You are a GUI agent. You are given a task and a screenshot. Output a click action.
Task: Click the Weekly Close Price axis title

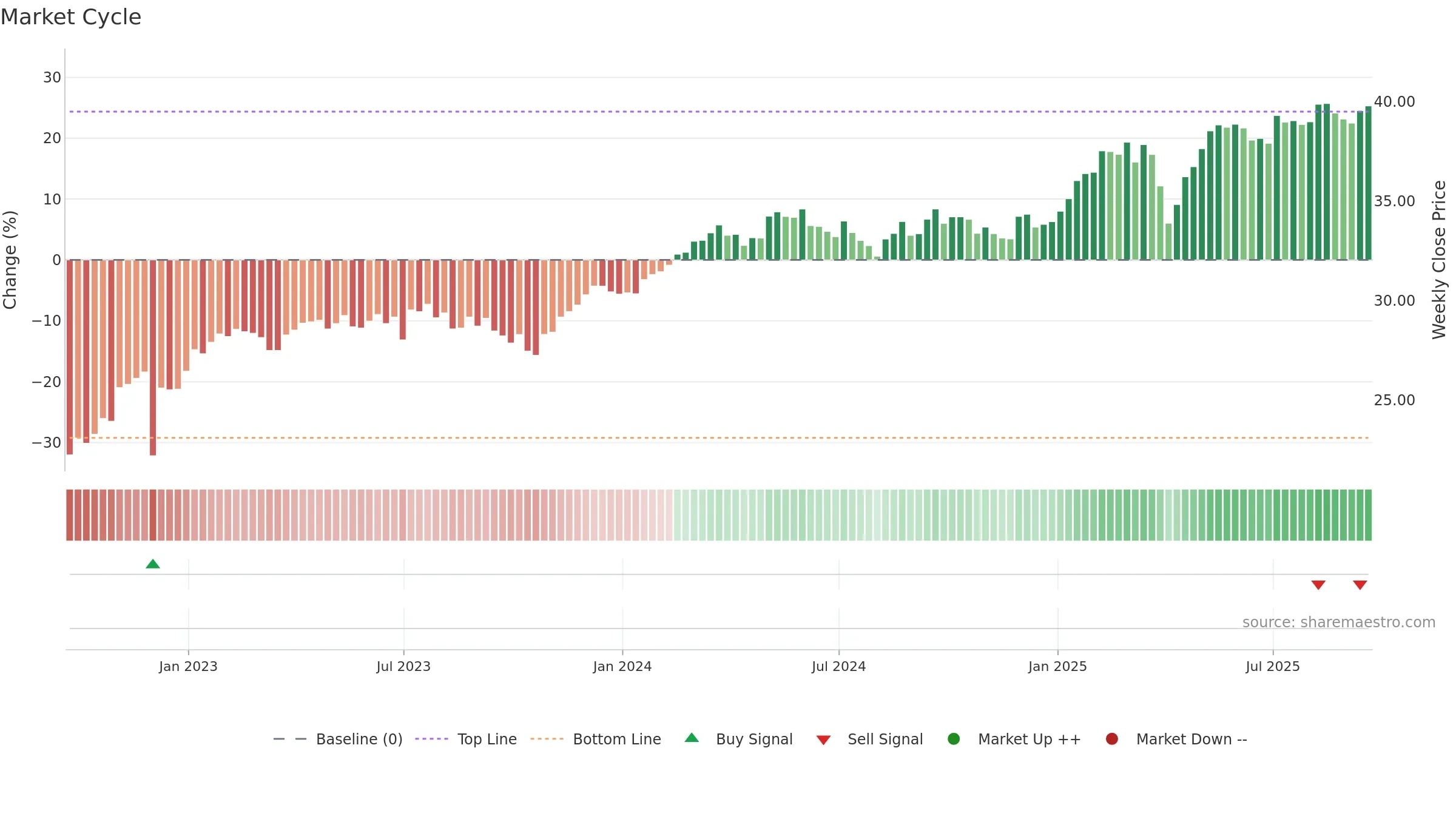[1439, 260]
